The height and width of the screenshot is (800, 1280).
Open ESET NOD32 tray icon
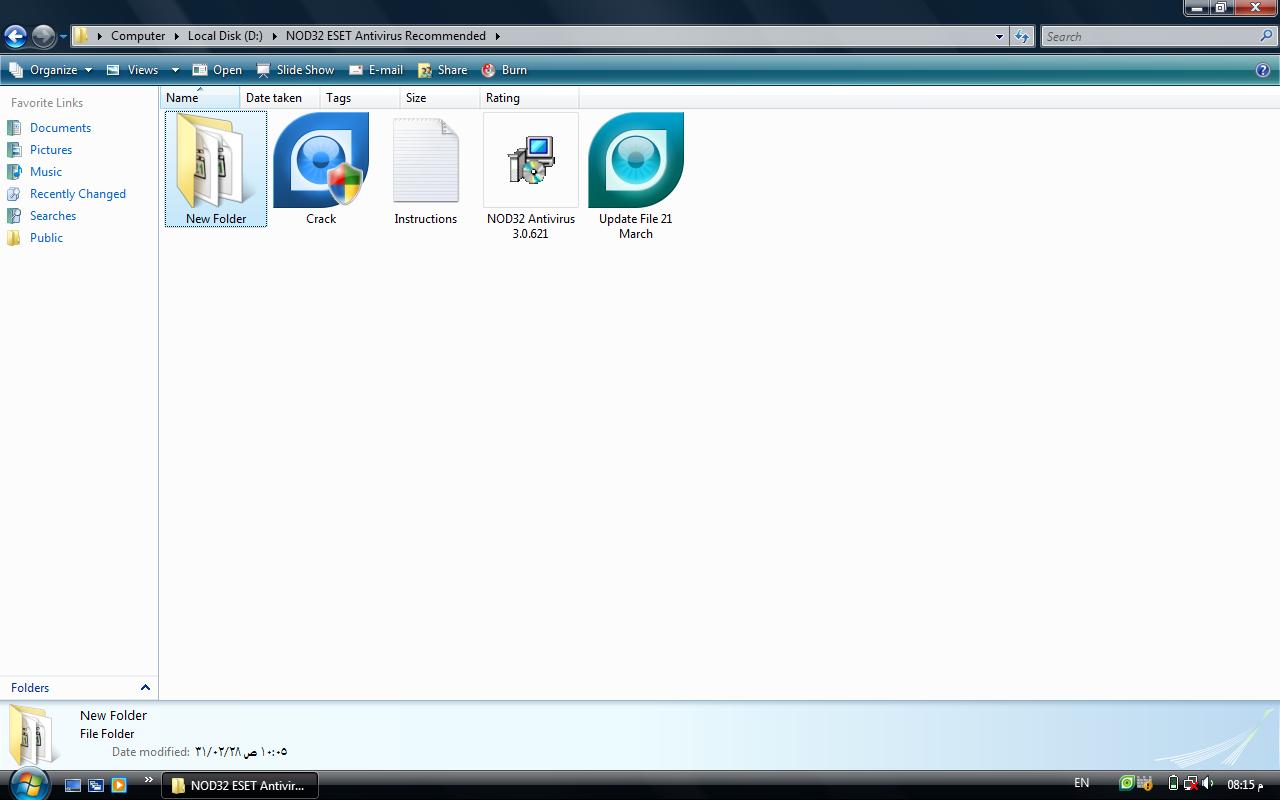pyautogui.click(x=1127, y=784)
